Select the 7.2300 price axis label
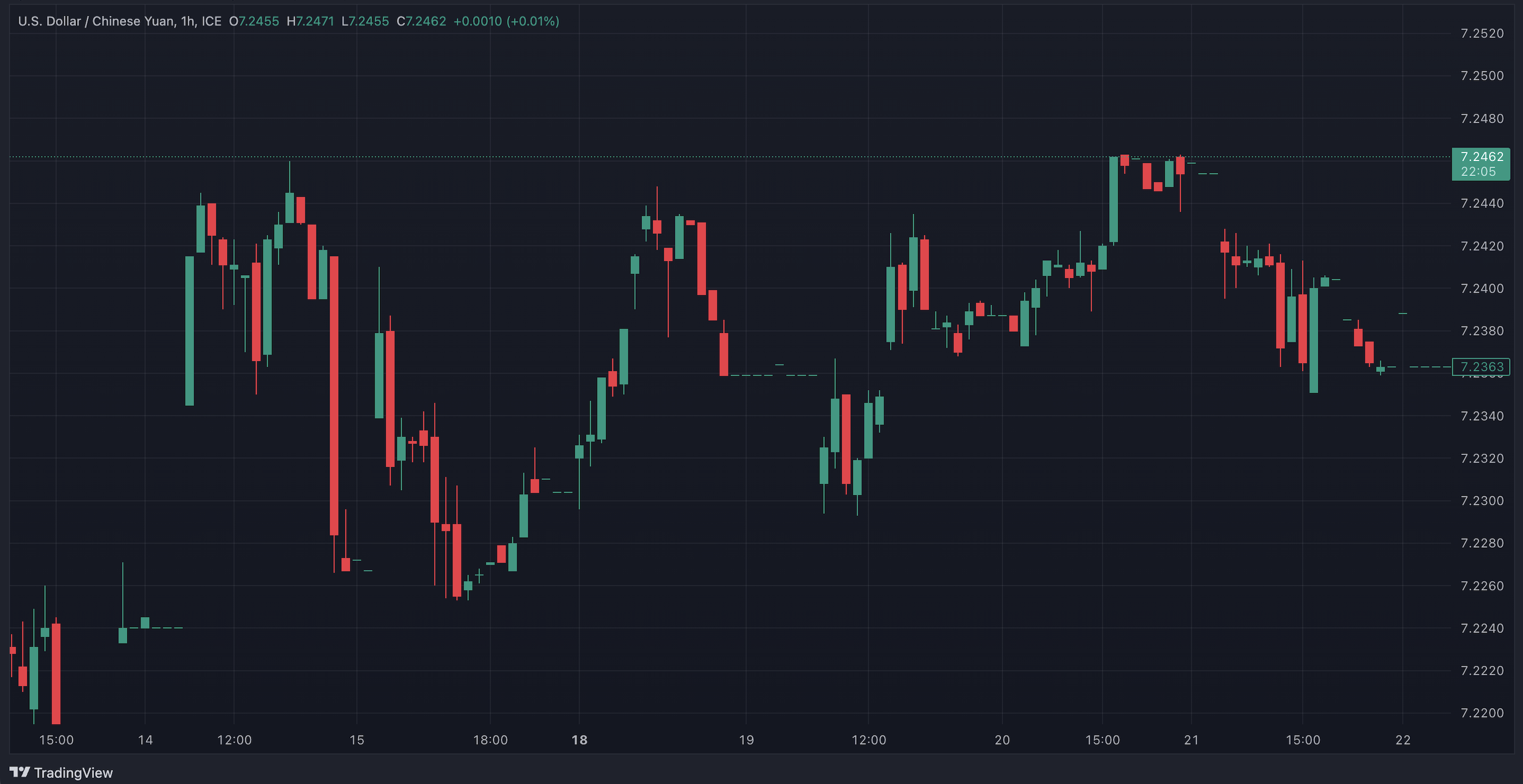The height and width of the screenshot is (784, 1523). pyautogui.click(x=1481, y=501)
